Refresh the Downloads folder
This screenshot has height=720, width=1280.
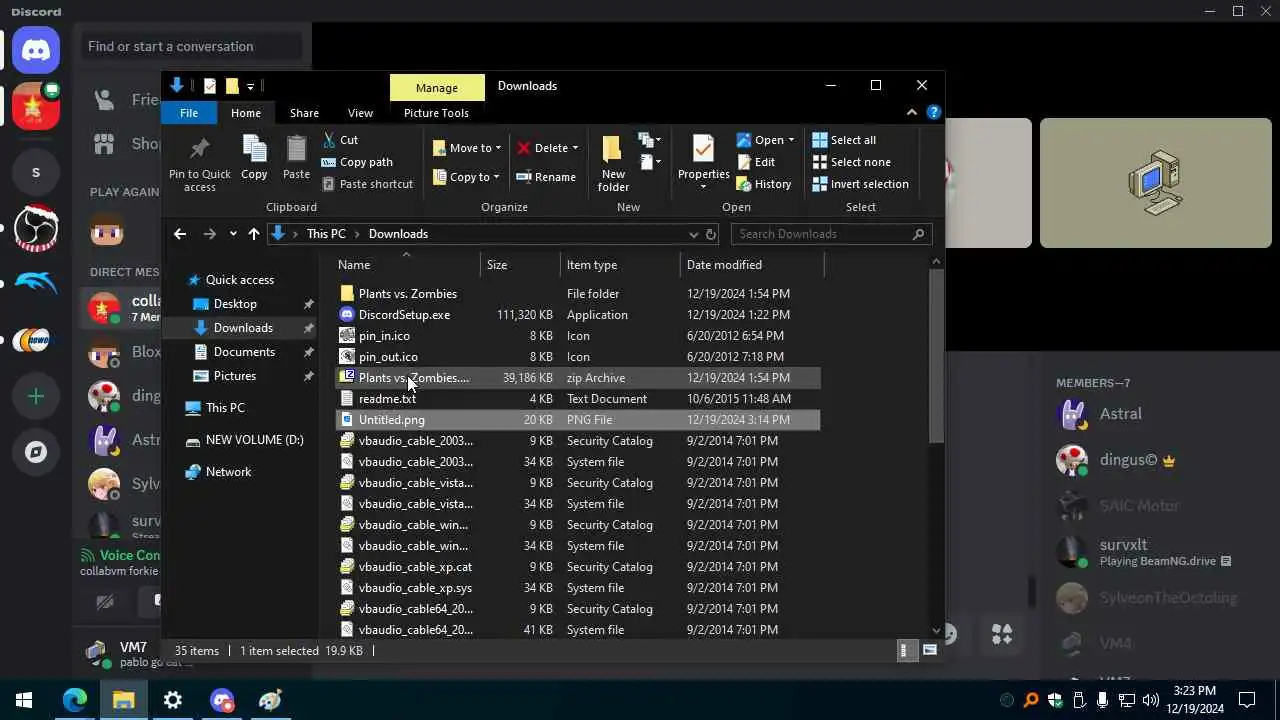click(x=711, y=234)
